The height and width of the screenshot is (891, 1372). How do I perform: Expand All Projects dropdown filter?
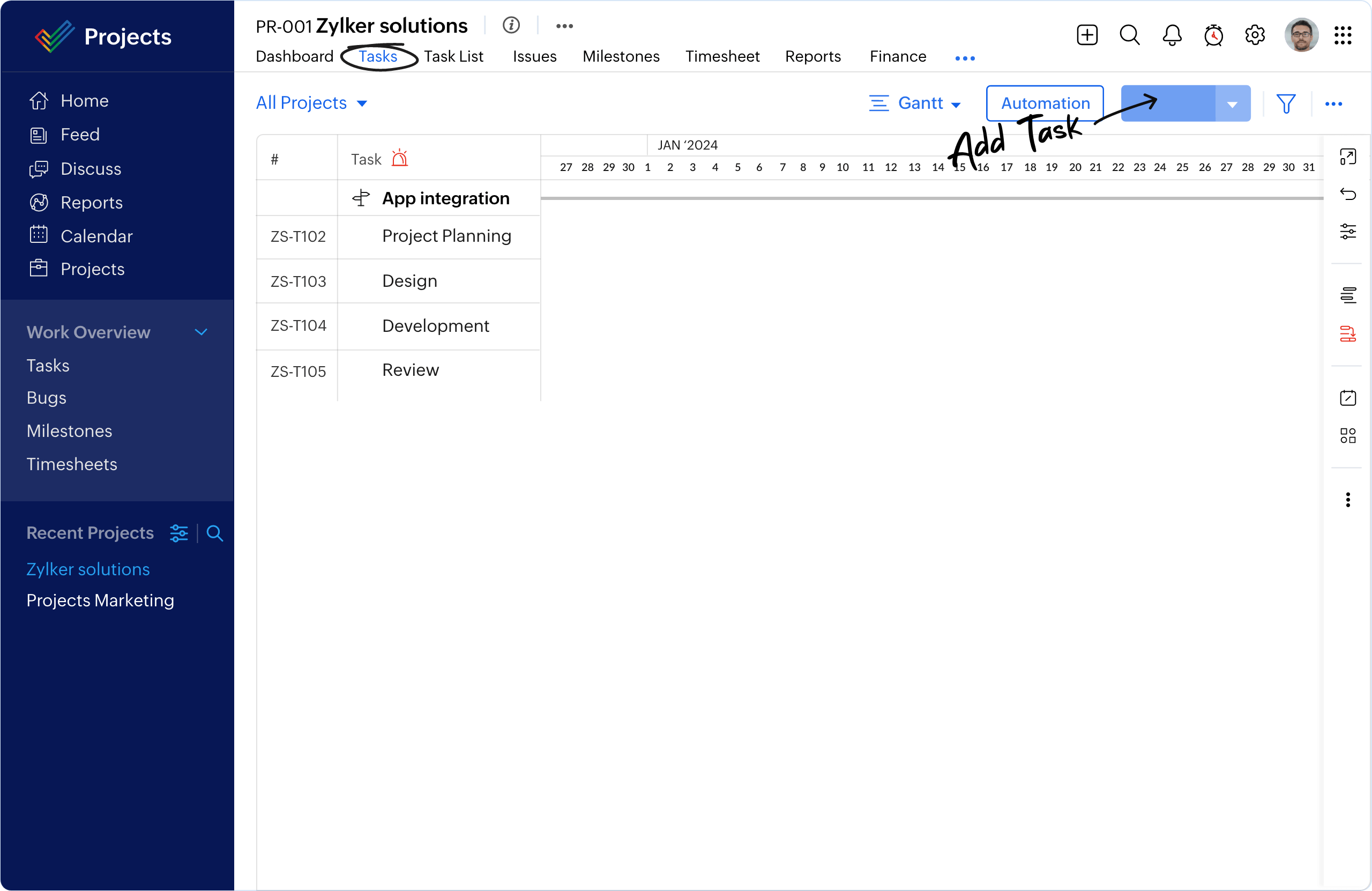[x=363, y=103]
